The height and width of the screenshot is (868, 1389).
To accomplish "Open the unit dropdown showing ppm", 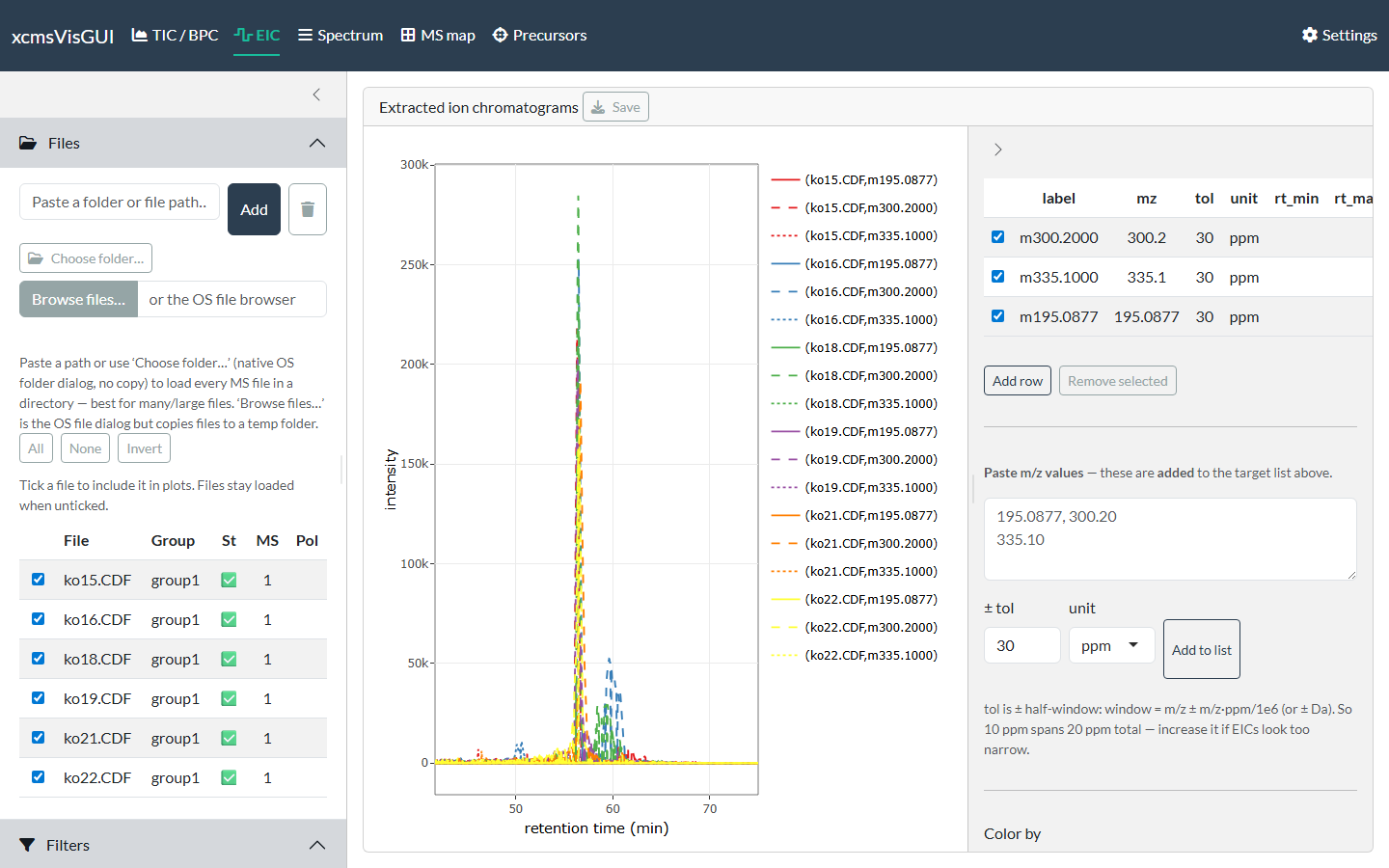I will click(1111, 645).
